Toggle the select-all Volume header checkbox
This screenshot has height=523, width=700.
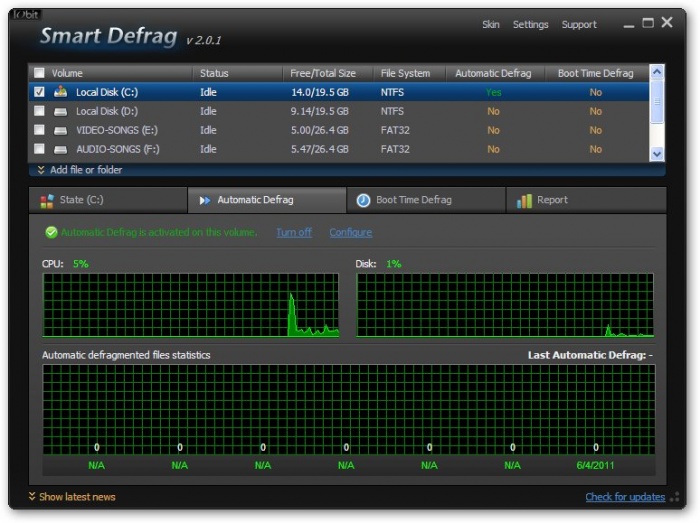click(x=39, y=73)
